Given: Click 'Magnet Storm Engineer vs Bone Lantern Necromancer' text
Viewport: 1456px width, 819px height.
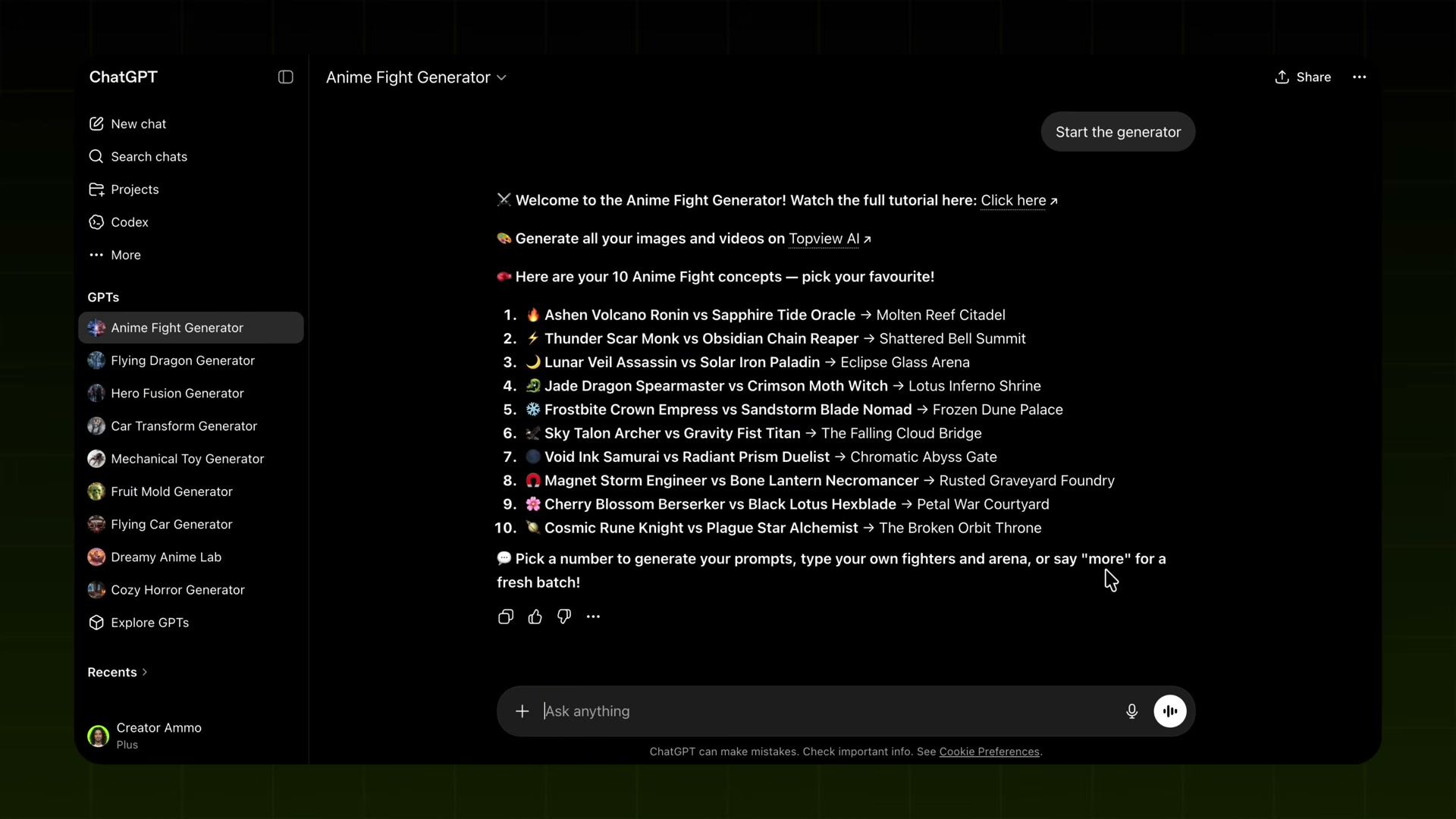Looking at the screenshot, I should pyautogui.click(x=732, y=481).
